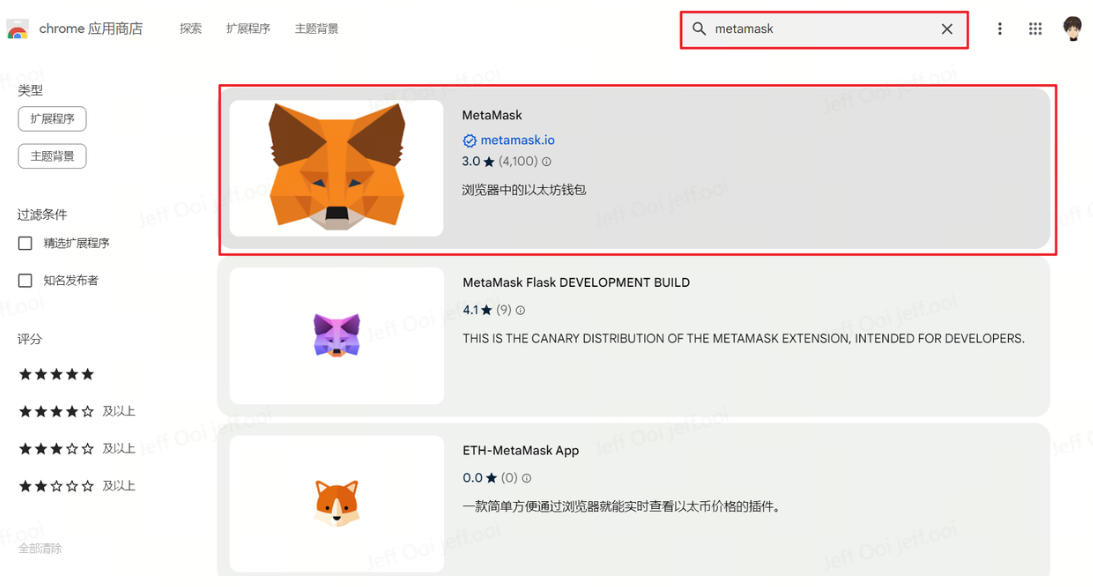1093x587 pixels.
Task: Open the ETH-MetaMask App title
Action: [x=521, y=450]
